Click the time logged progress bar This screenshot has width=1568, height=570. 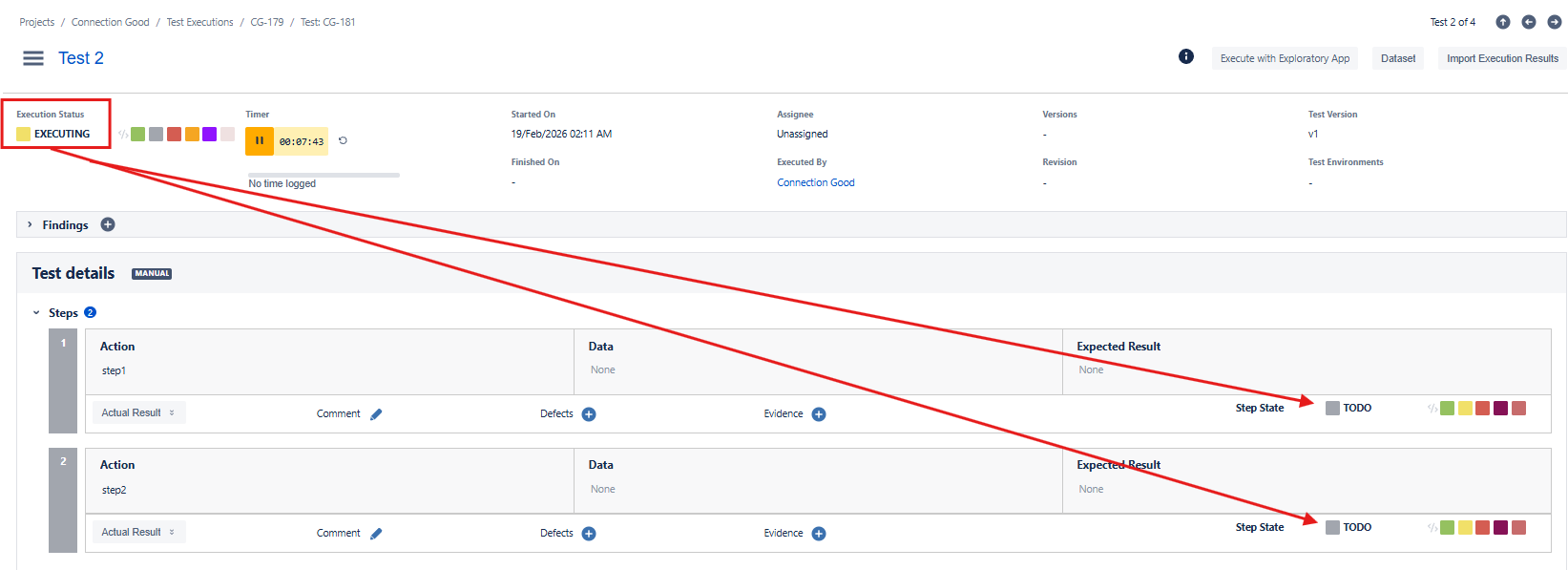[x=324, y=175]
